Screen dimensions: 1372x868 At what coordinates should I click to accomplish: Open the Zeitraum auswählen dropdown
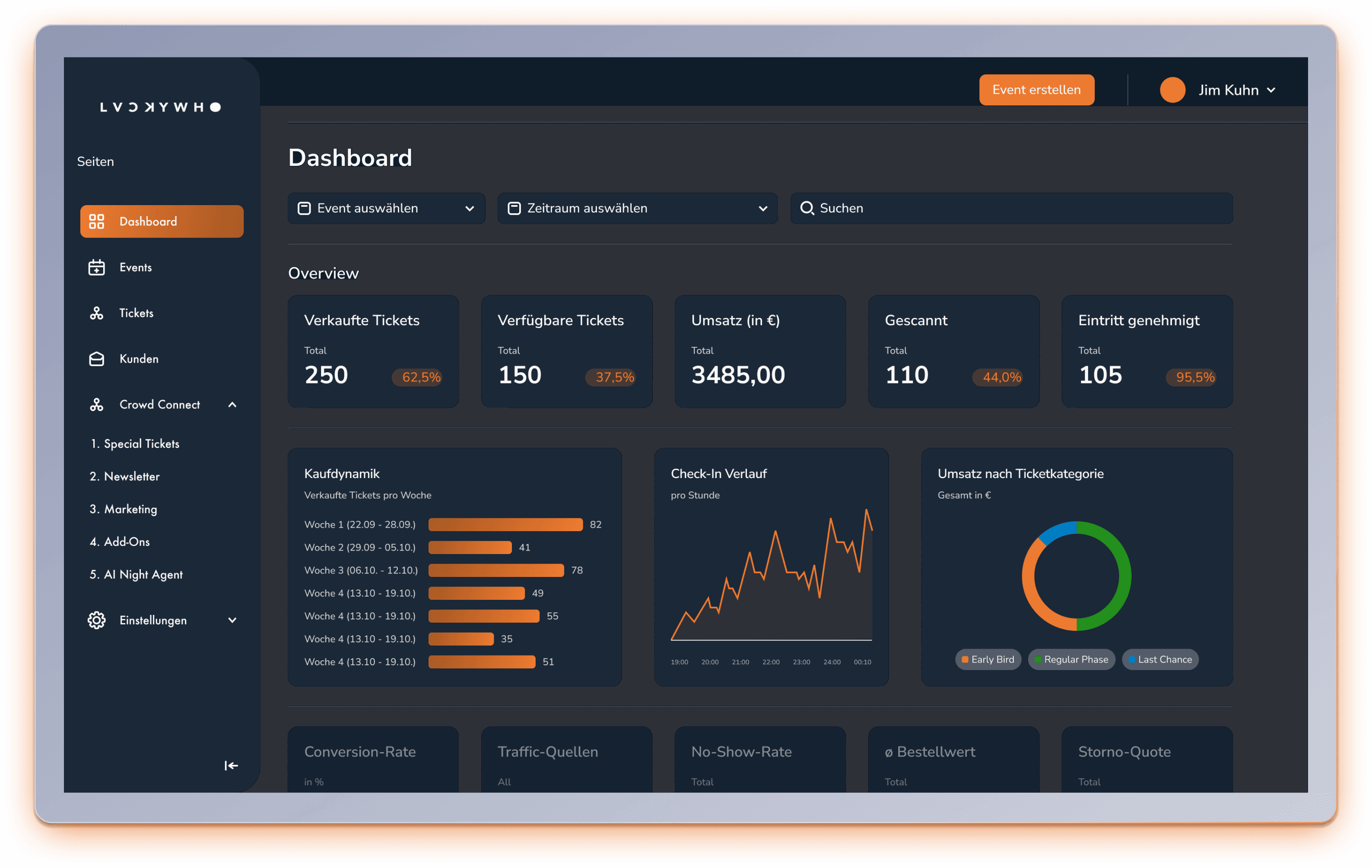(637, 208)
